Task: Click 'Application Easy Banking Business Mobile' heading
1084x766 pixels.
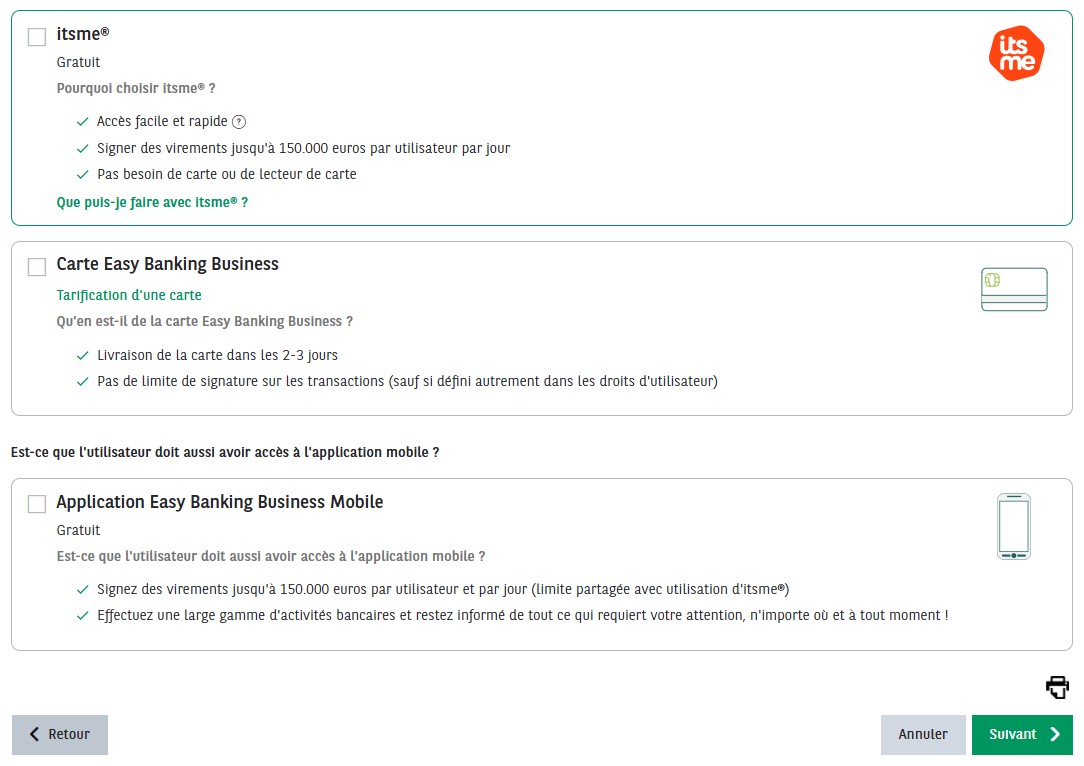Action: pyautogui.click(x=220, y=502)
